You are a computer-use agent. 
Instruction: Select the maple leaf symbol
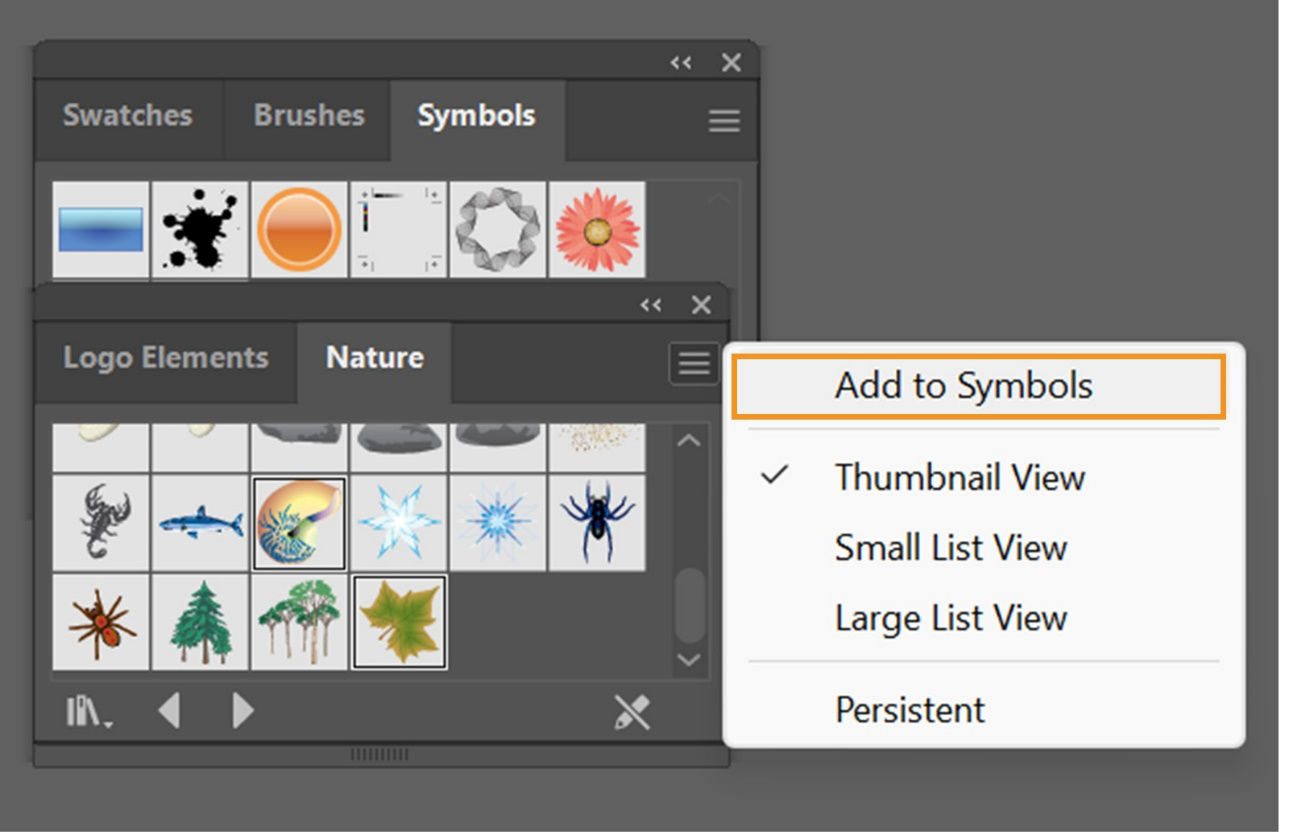pos(399,622)
